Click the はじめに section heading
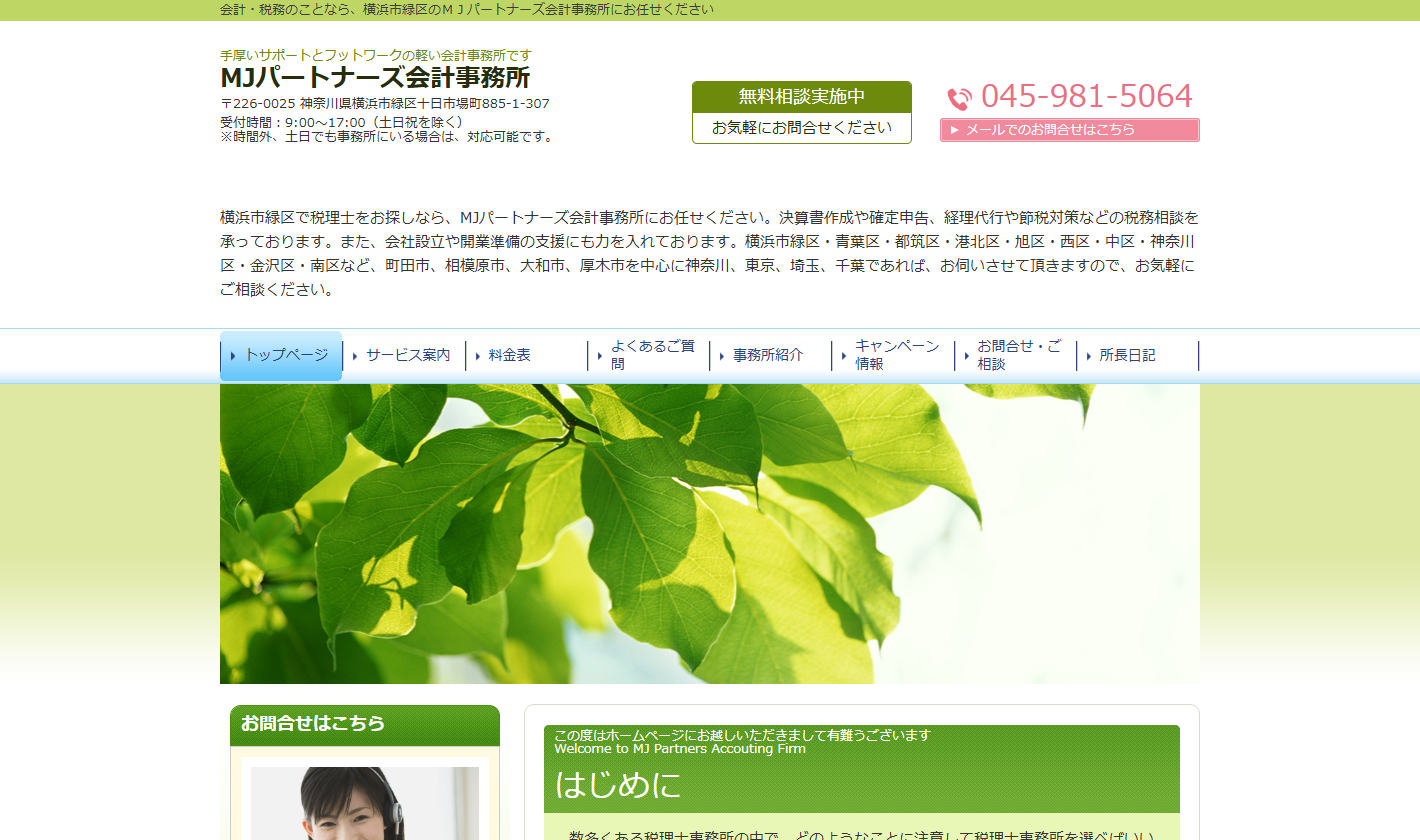This screenshot has height=840, width=1420. [617, 785]
